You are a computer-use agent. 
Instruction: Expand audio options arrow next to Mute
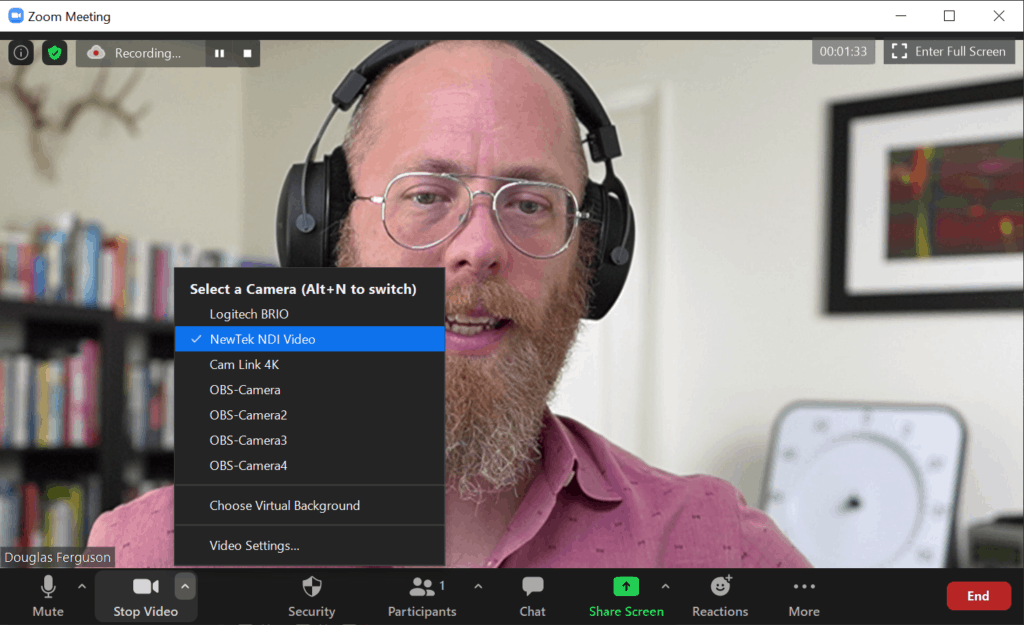coord(82,587)
